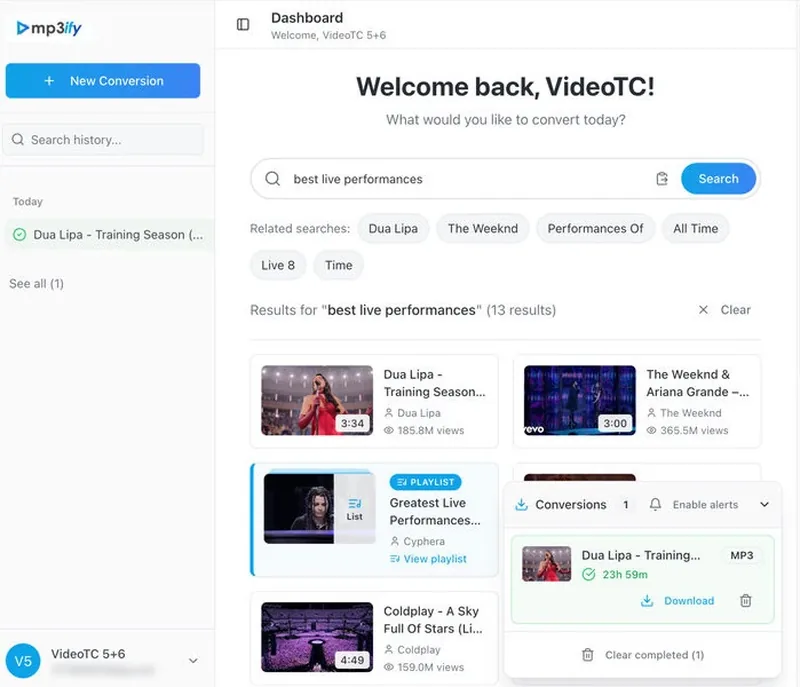
Task: Focus the Search history field
Action: [104, 140]
